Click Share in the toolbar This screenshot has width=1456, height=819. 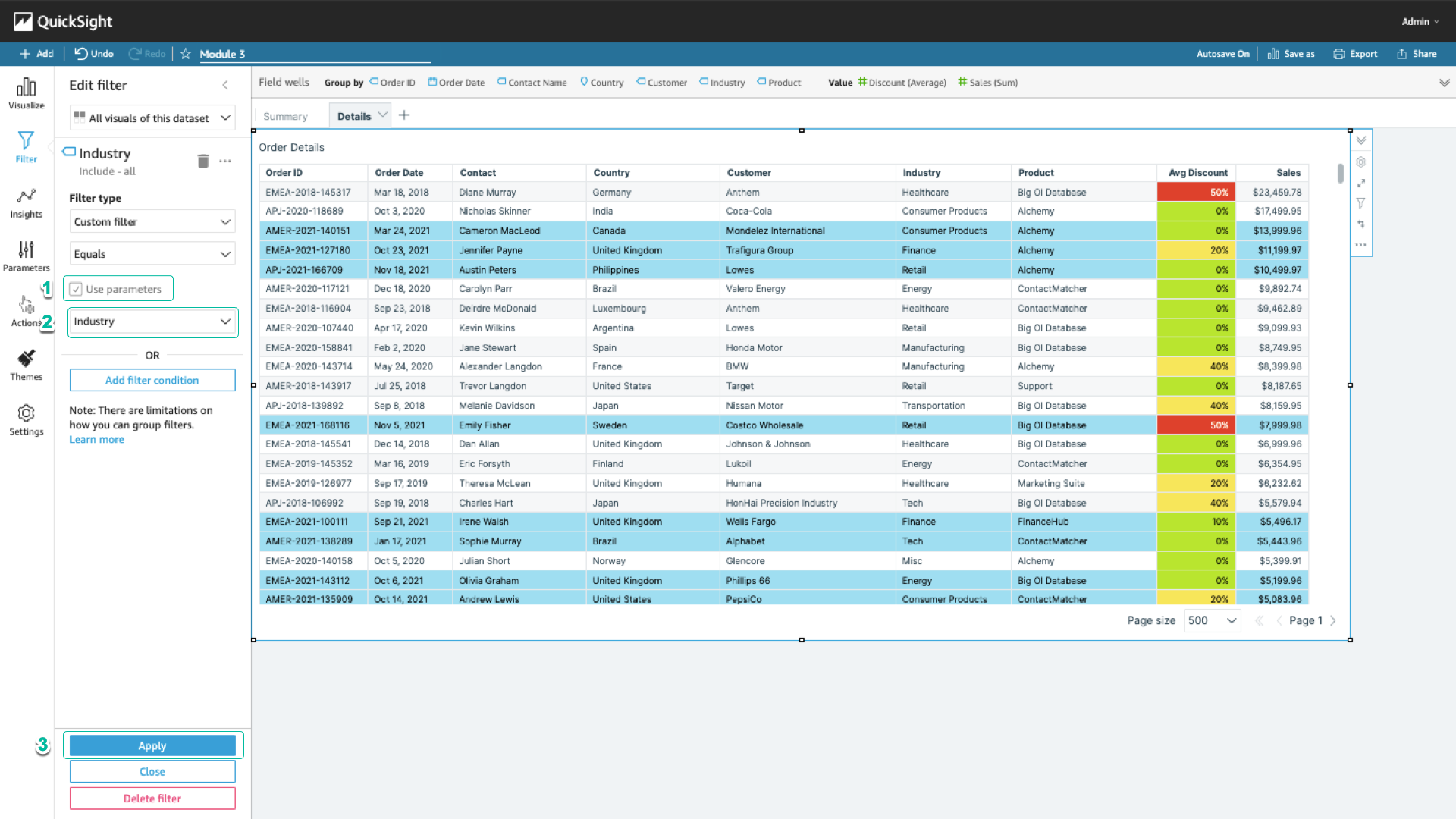[x=1417, y=54]
